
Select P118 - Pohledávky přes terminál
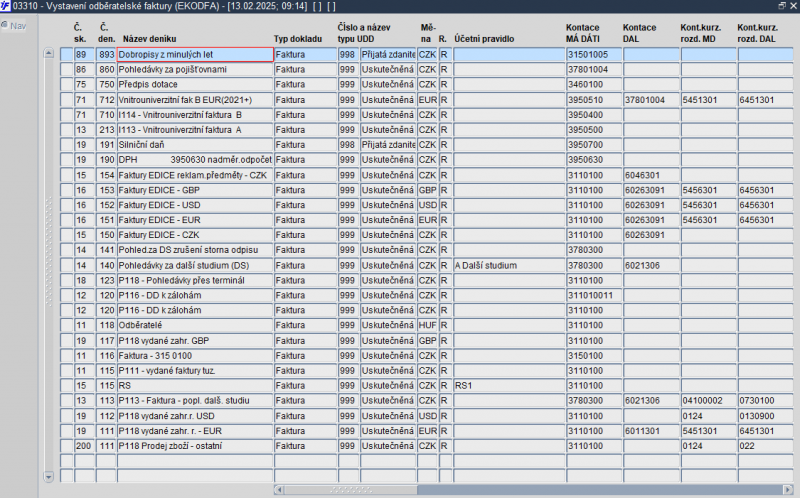(195, 280)
